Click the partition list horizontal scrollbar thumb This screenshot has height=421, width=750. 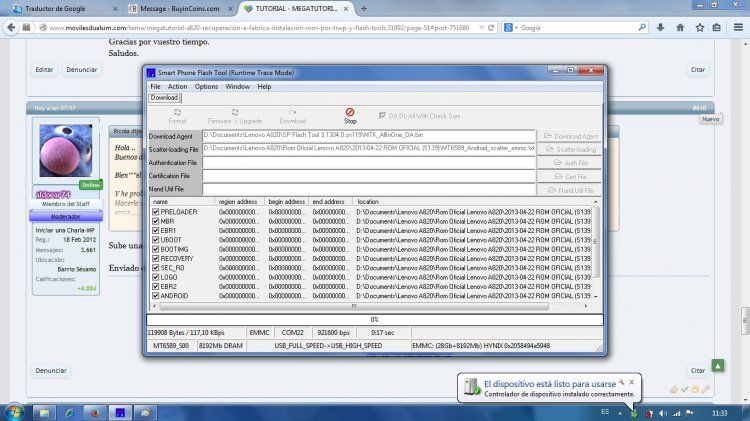(x=353, y=306)
